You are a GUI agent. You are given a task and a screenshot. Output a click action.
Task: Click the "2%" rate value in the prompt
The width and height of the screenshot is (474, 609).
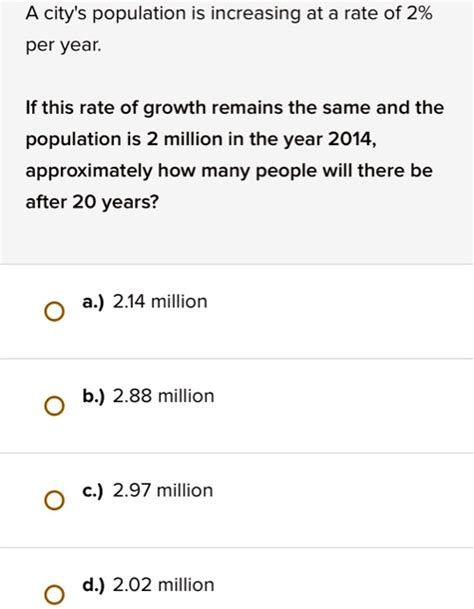tap(420, 13)
